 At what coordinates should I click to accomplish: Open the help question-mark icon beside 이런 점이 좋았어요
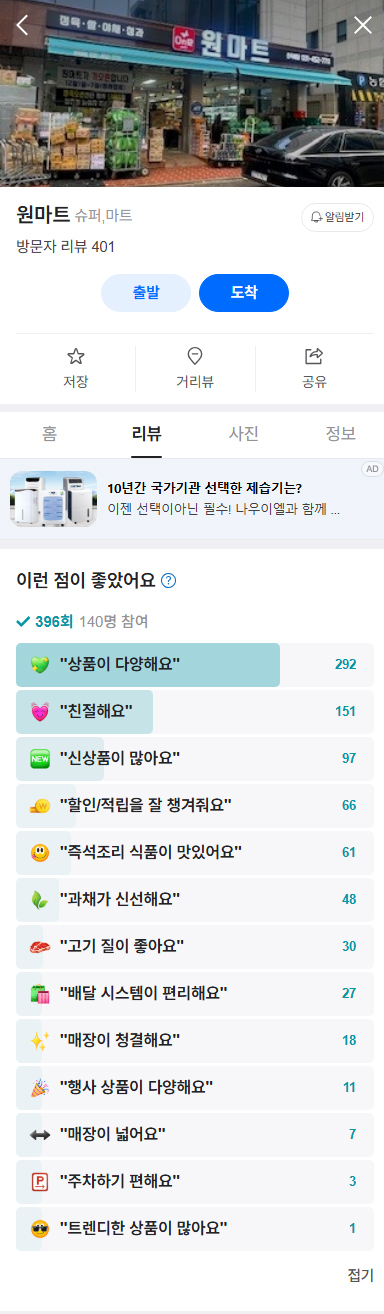169,580
